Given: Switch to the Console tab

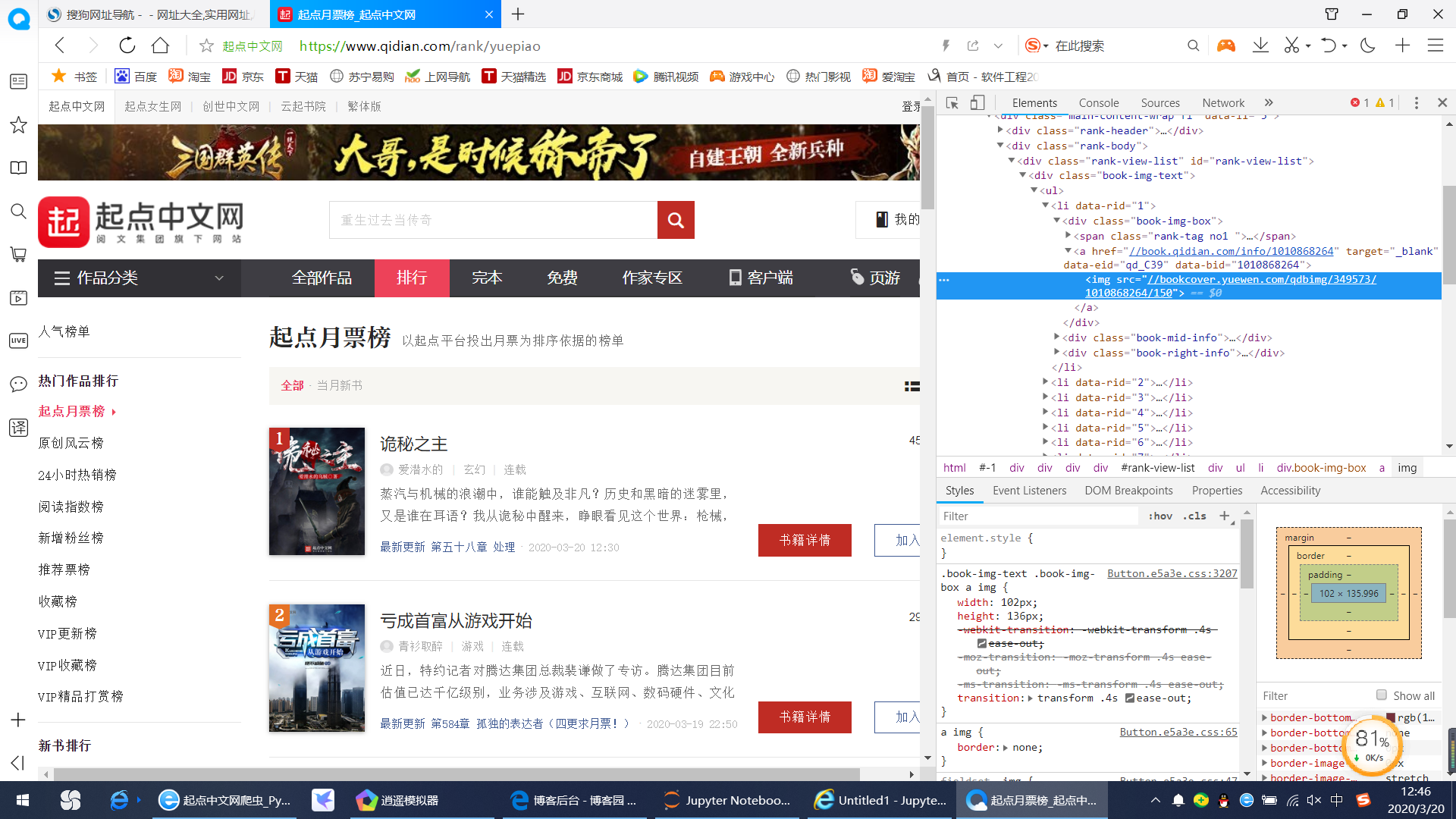Looking at the screenshot, I should (1098, 102).
